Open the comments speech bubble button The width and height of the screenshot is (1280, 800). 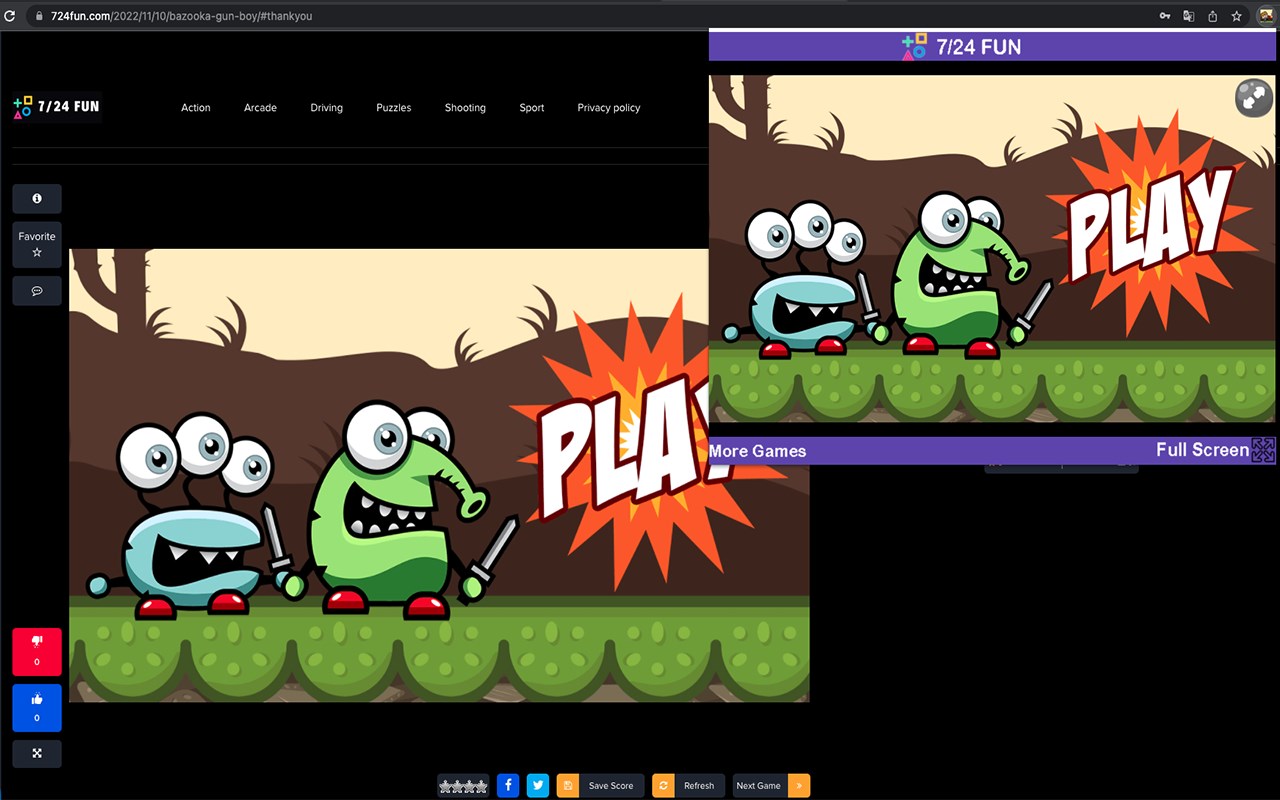click(37, 291)
